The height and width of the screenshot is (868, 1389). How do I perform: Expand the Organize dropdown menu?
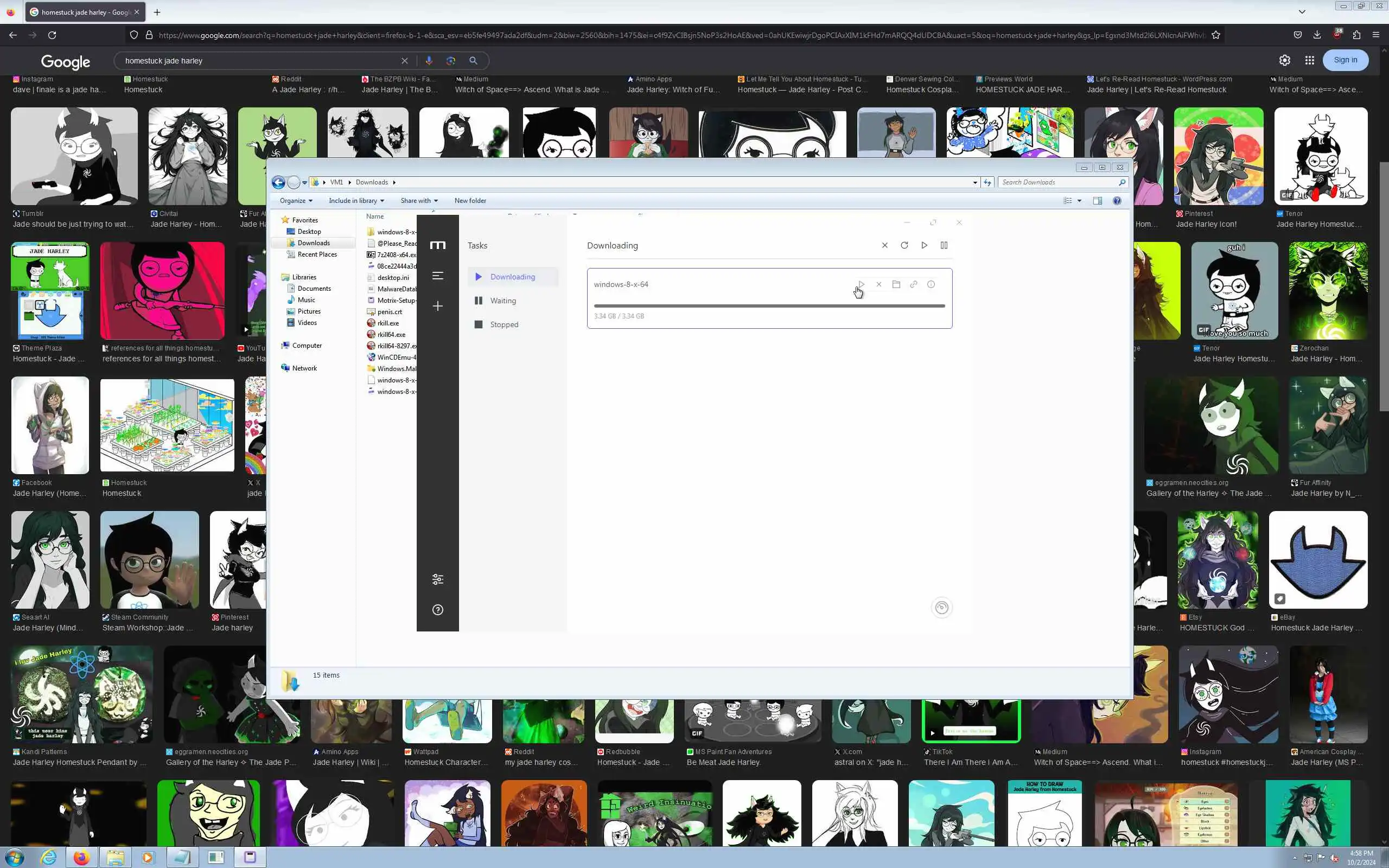296,200
